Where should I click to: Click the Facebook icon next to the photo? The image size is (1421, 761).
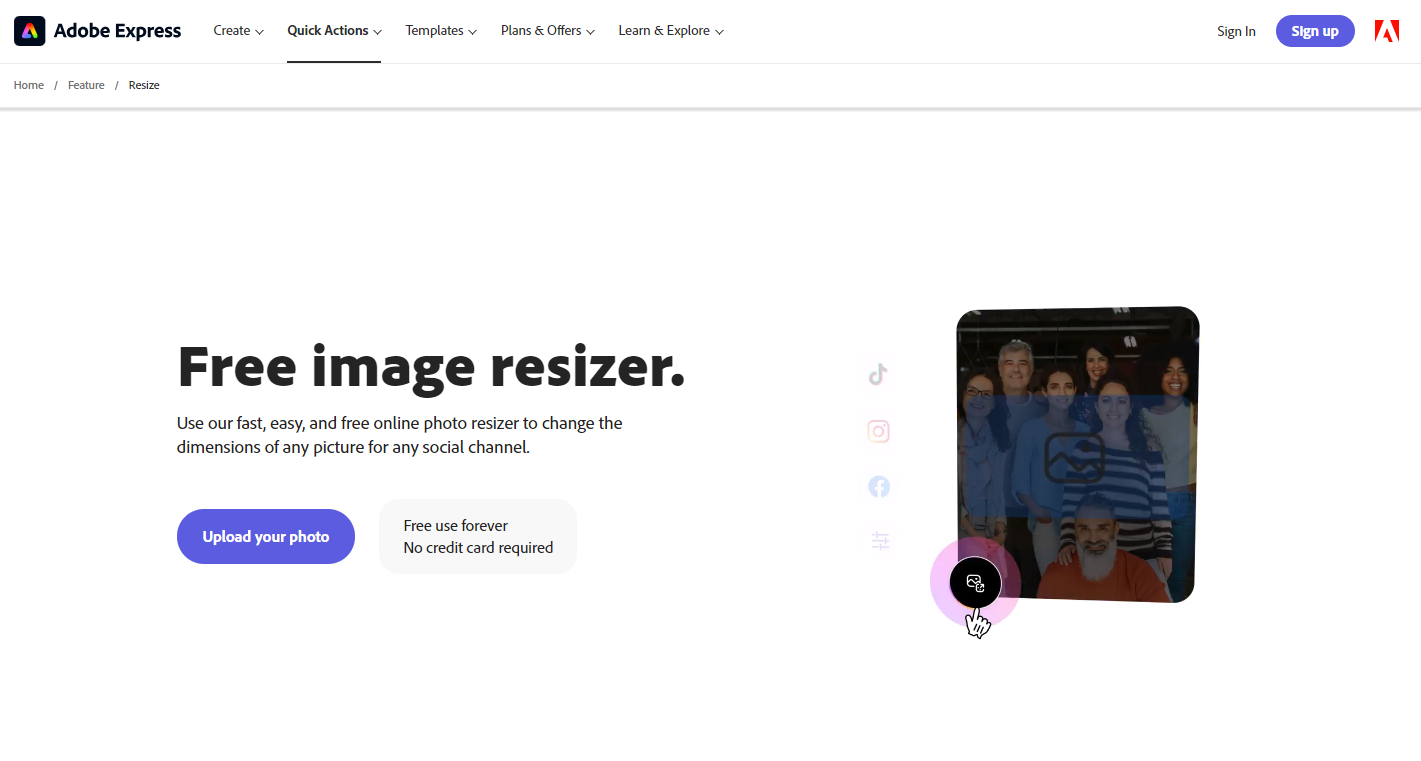pyautogui.click(x=878, y=486)
